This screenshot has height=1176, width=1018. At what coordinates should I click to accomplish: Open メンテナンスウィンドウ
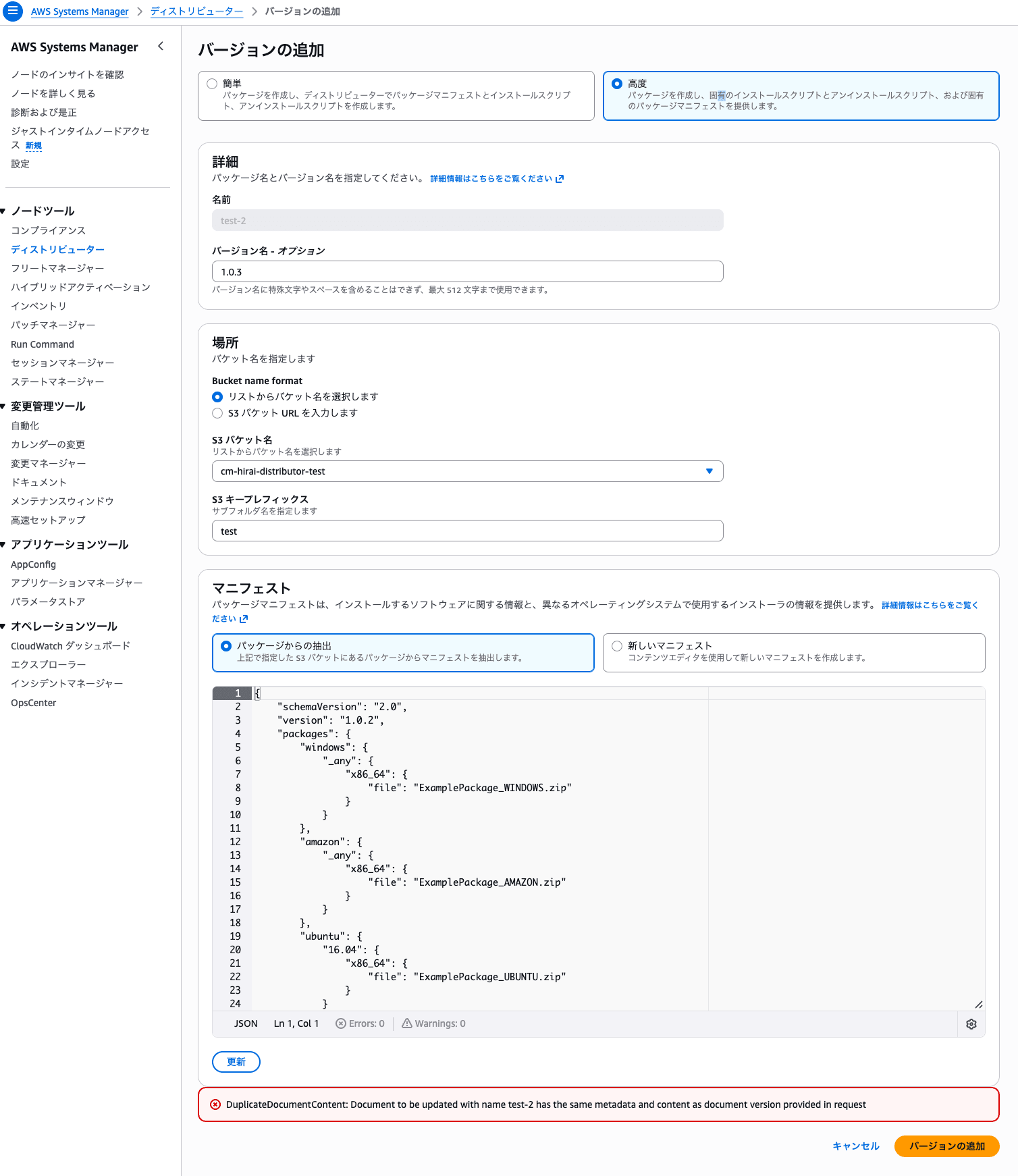(x=62, y=501)
